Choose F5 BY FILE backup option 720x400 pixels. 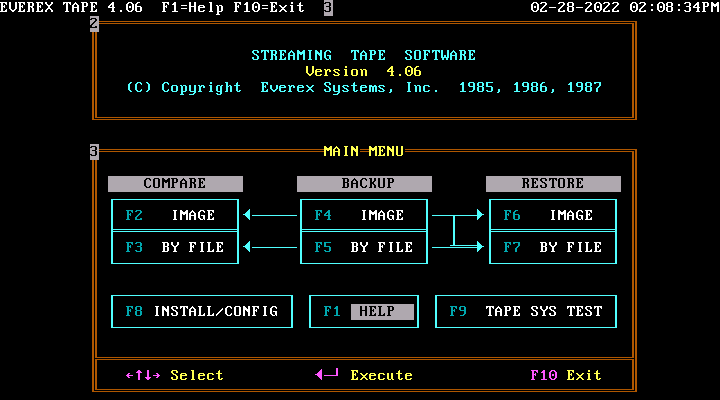364,247
